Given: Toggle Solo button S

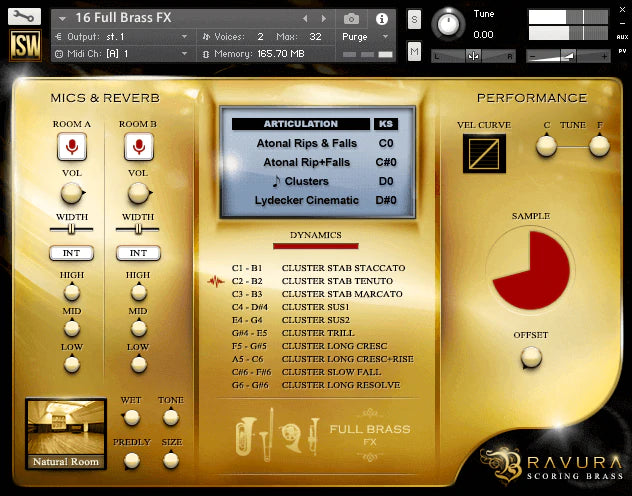Looking at the screenshot, I should [414, 19].
